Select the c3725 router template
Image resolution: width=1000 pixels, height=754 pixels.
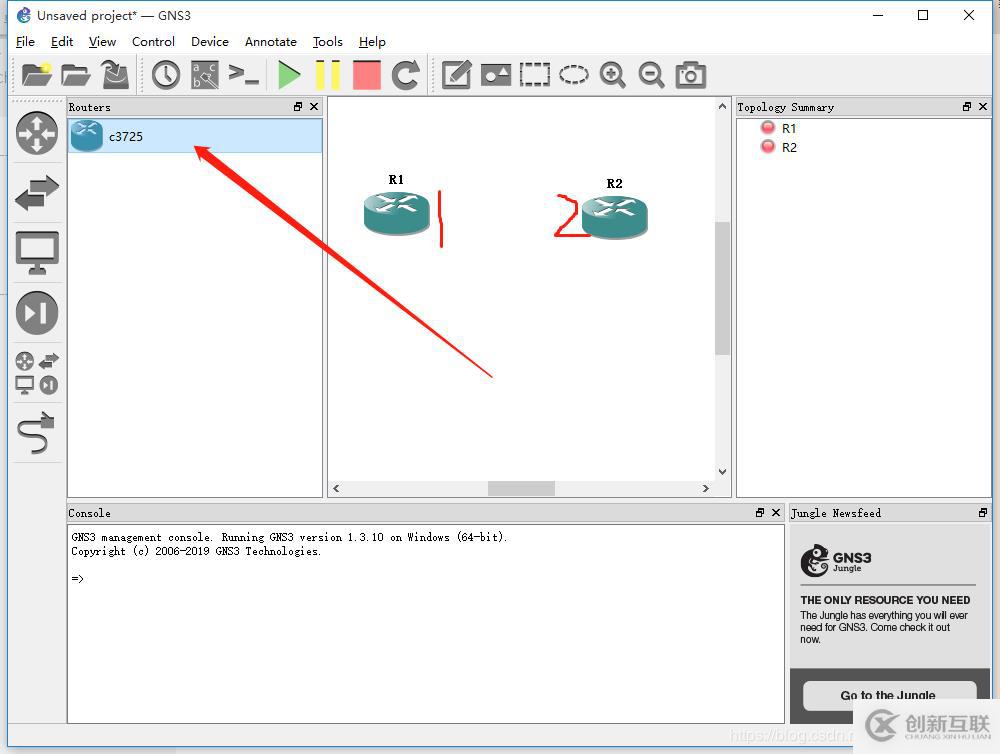[195, 136]
